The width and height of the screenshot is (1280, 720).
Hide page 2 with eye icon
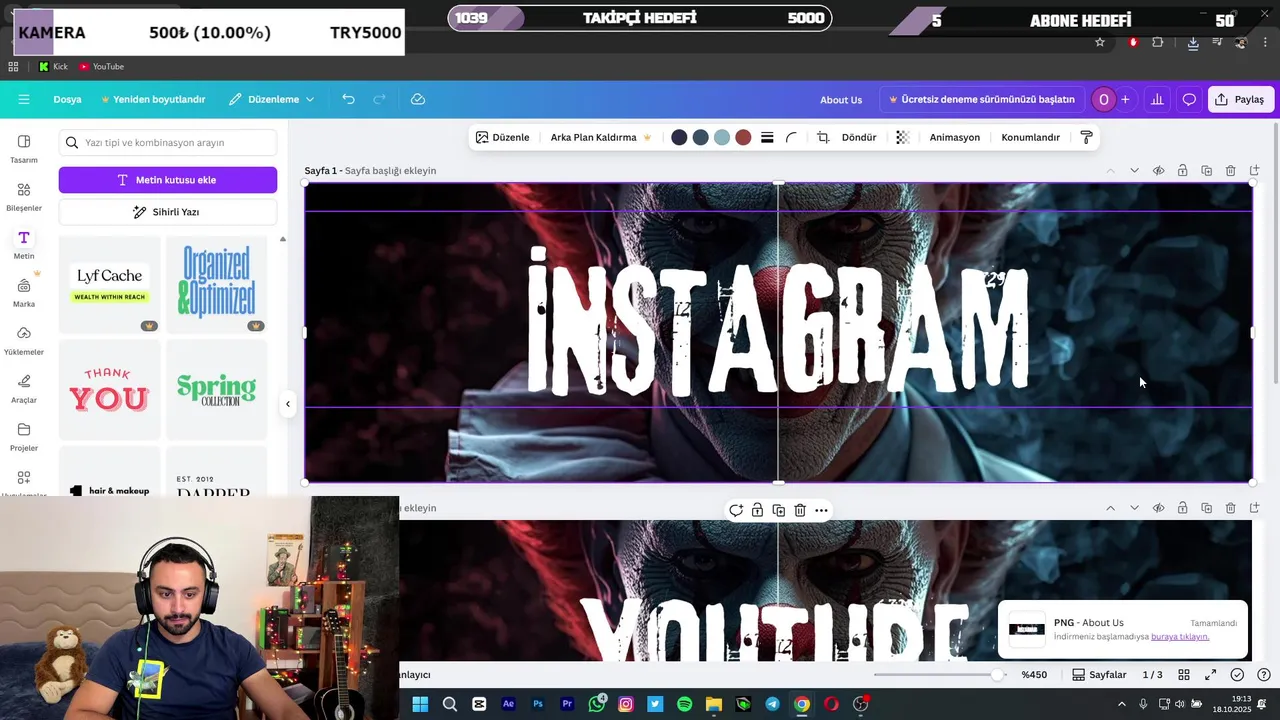[1158, 508]
